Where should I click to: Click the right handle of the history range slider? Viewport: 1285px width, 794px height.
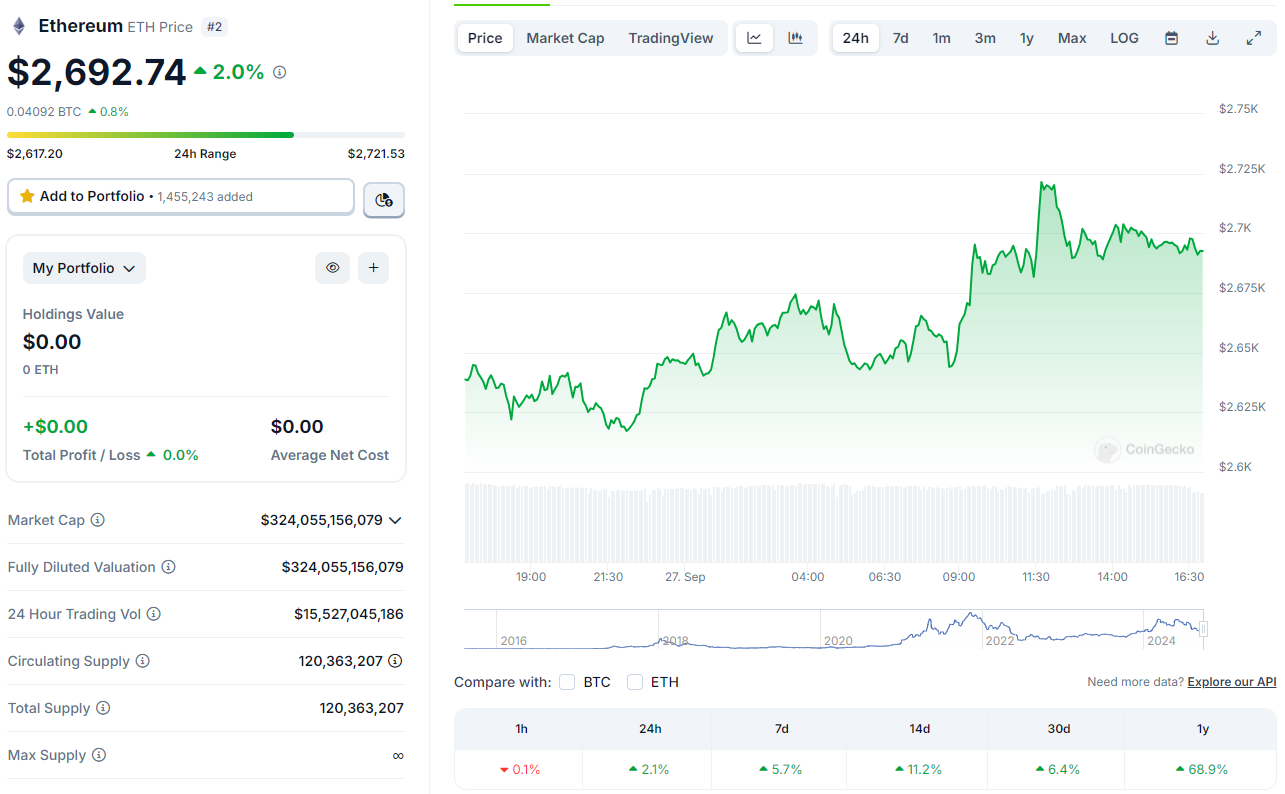point(1204,629)
